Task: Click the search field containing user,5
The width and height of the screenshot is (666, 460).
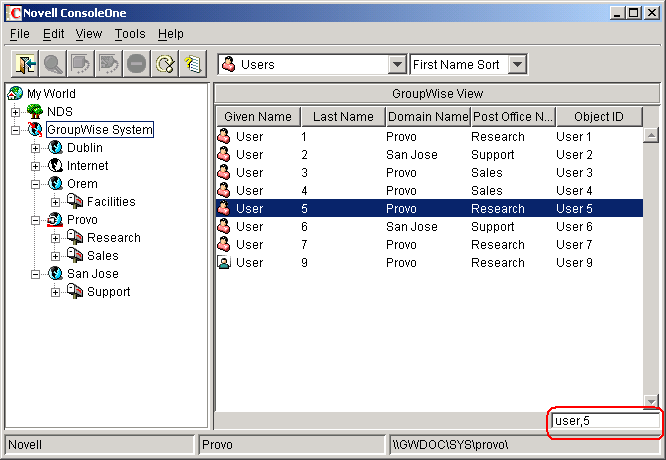Action: 606,420
